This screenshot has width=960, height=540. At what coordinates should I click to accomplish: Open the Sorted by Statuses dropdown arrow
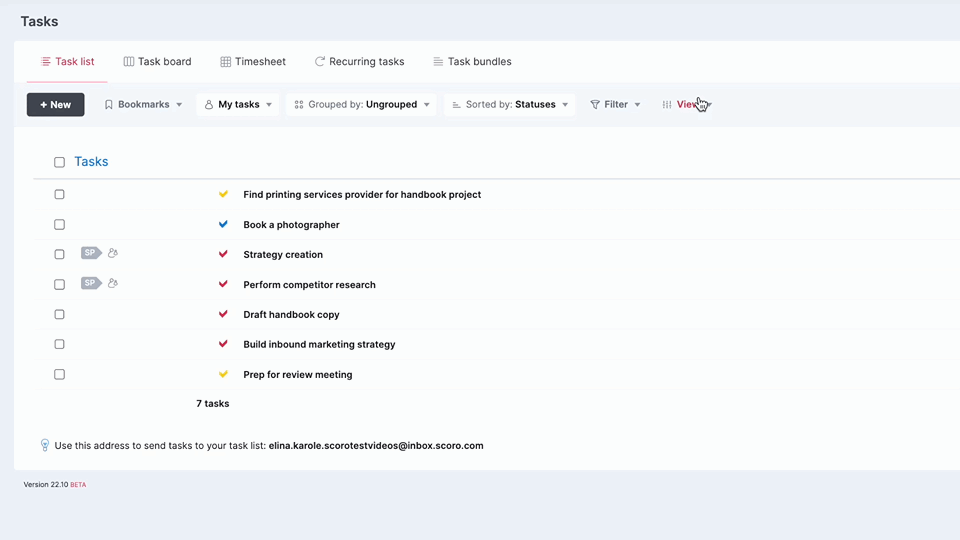tap(565, 105)
